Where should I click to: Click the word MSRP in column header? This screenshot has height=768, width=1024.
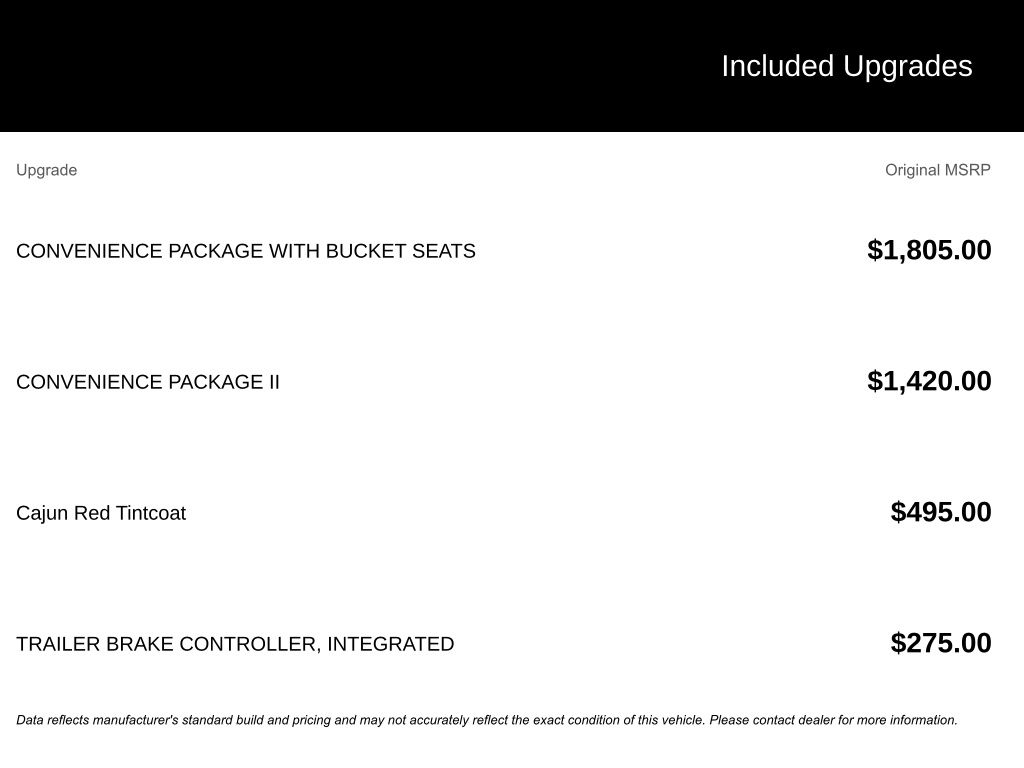click(968, 170)
